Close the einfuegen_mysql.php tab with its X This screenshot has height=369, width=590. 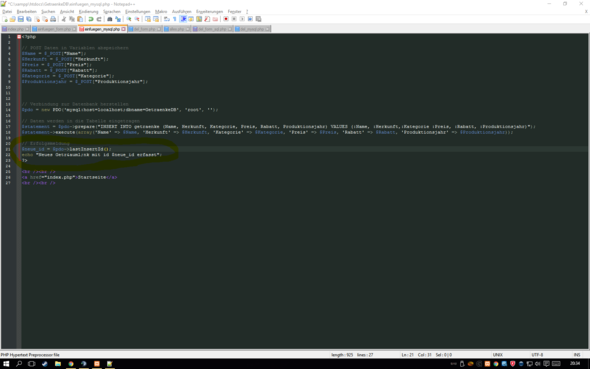click(123, 29)
